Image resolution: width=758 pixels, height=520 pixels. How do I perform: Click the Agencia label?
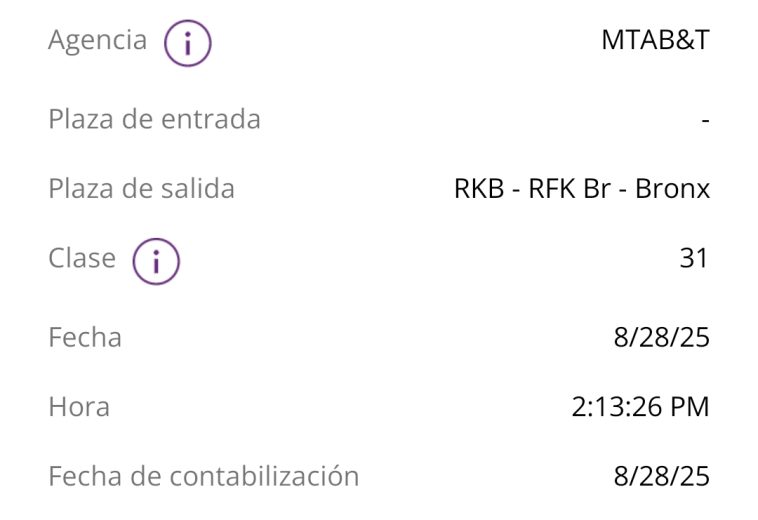[x=97, y=41]
